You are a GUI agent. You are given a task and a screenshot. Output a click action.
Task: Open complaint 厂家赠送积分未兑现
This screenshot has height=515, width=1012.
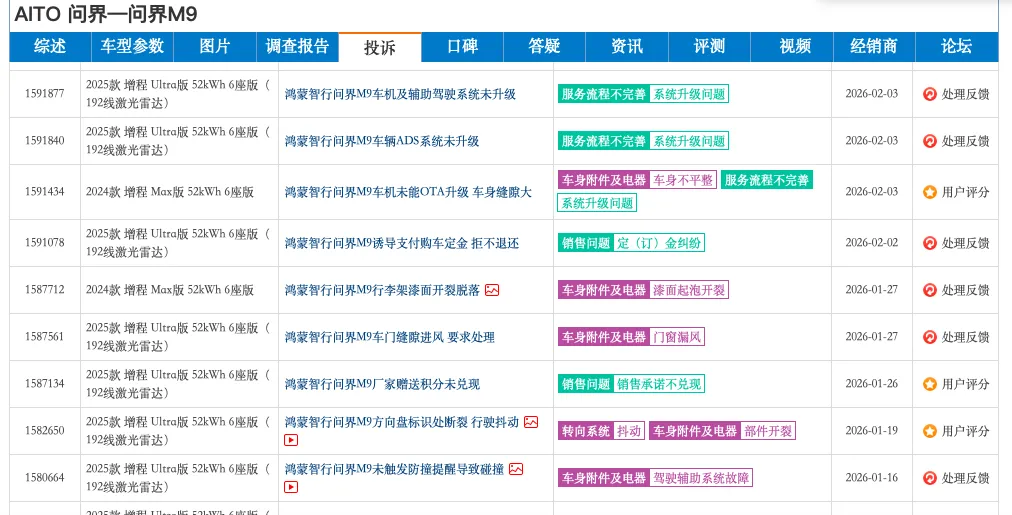pyautogui.click(x=382, y=384)
